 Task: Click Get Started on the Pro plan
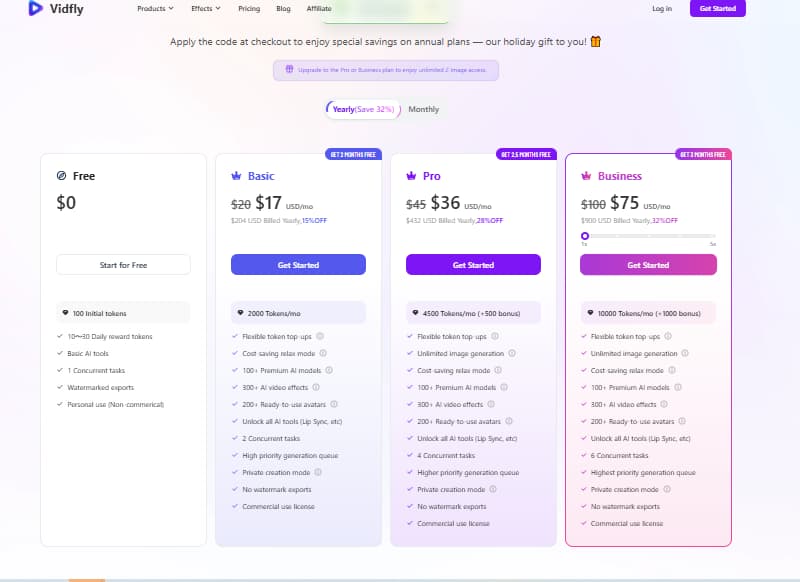472,264
